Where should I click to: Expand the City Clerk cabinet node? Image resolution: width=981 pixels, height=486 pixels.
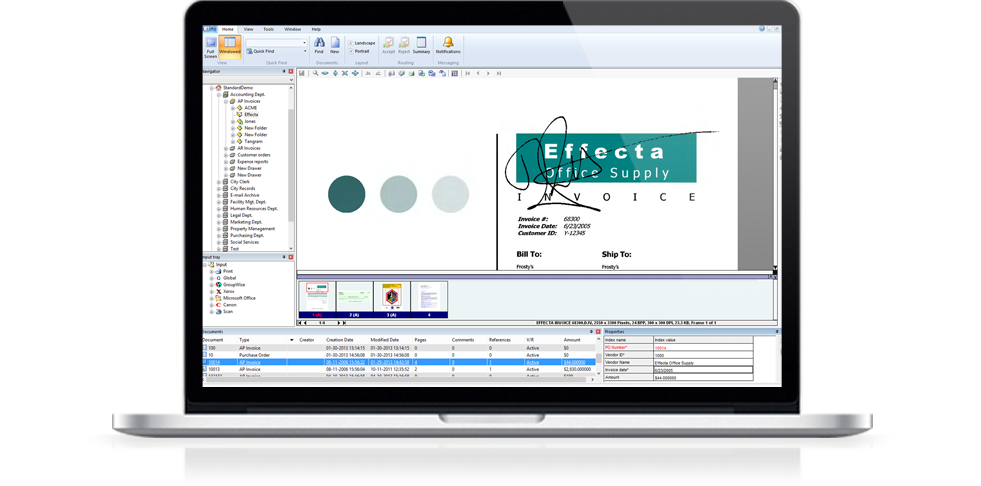(219, 181)
